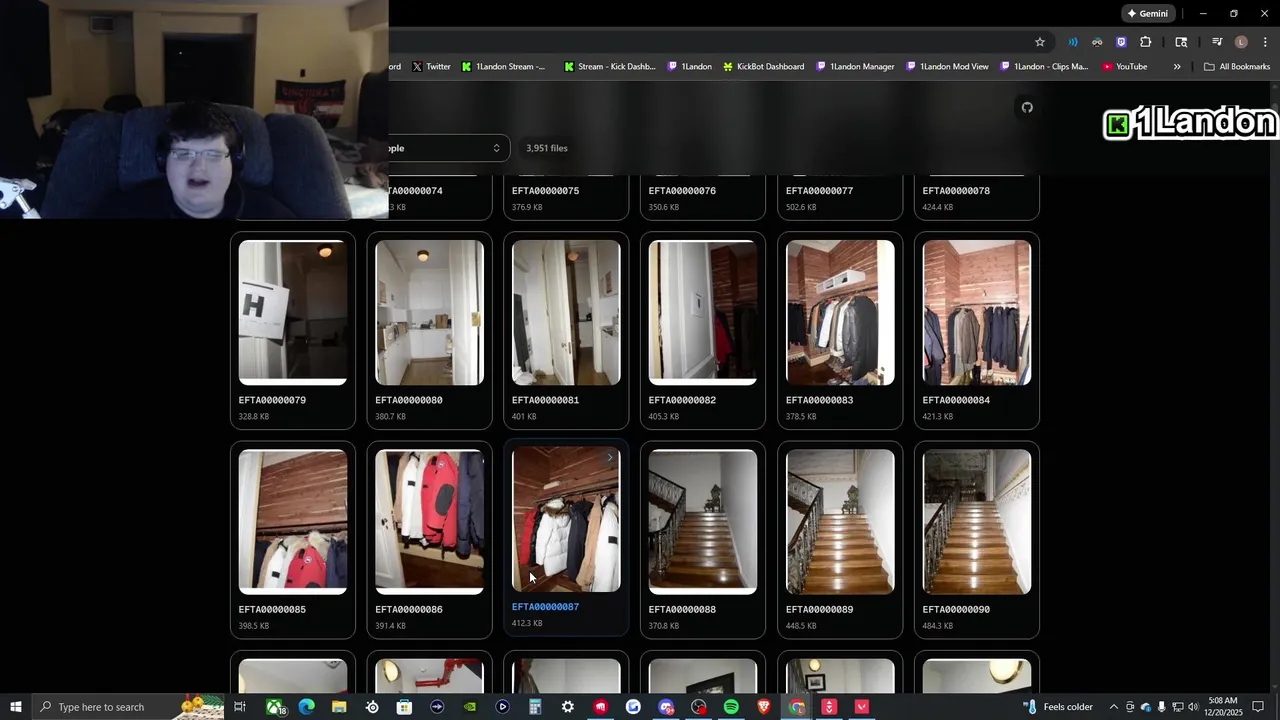Open the Extensions puzzle-piece menu

point(1146,42)
